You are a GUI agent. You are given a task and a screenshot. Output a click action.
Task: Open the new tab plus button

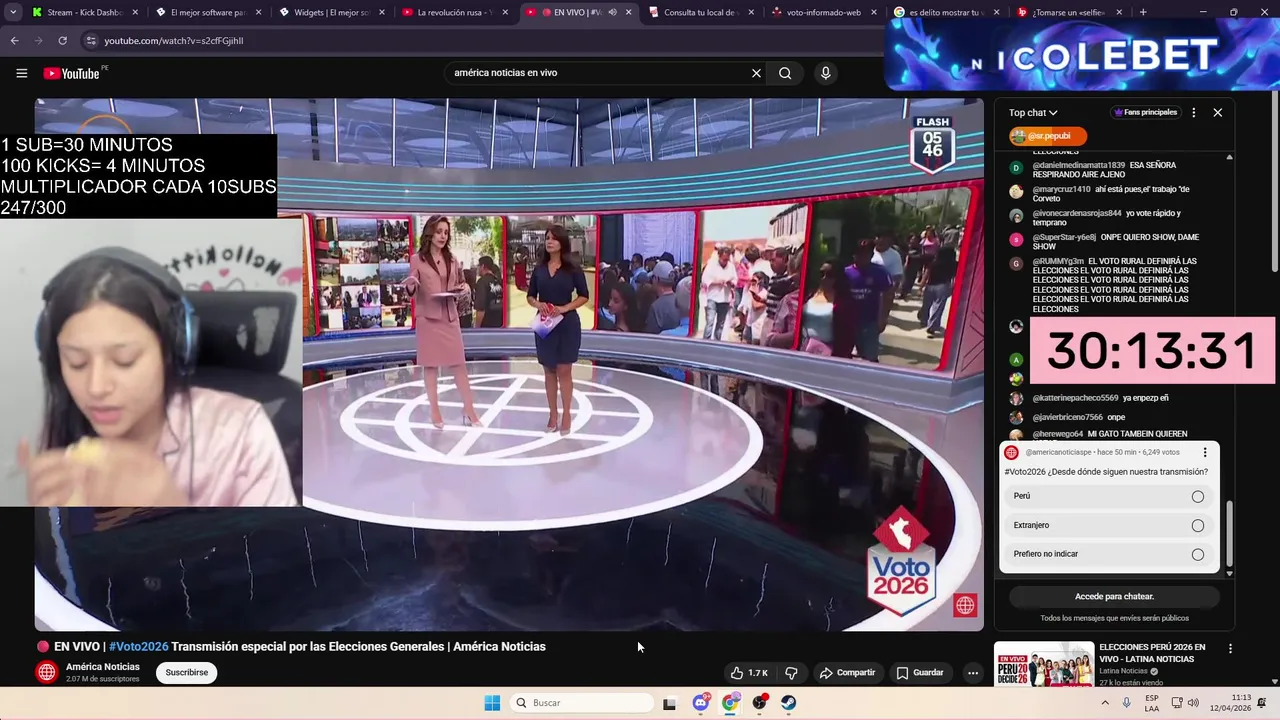(1143, 12)
